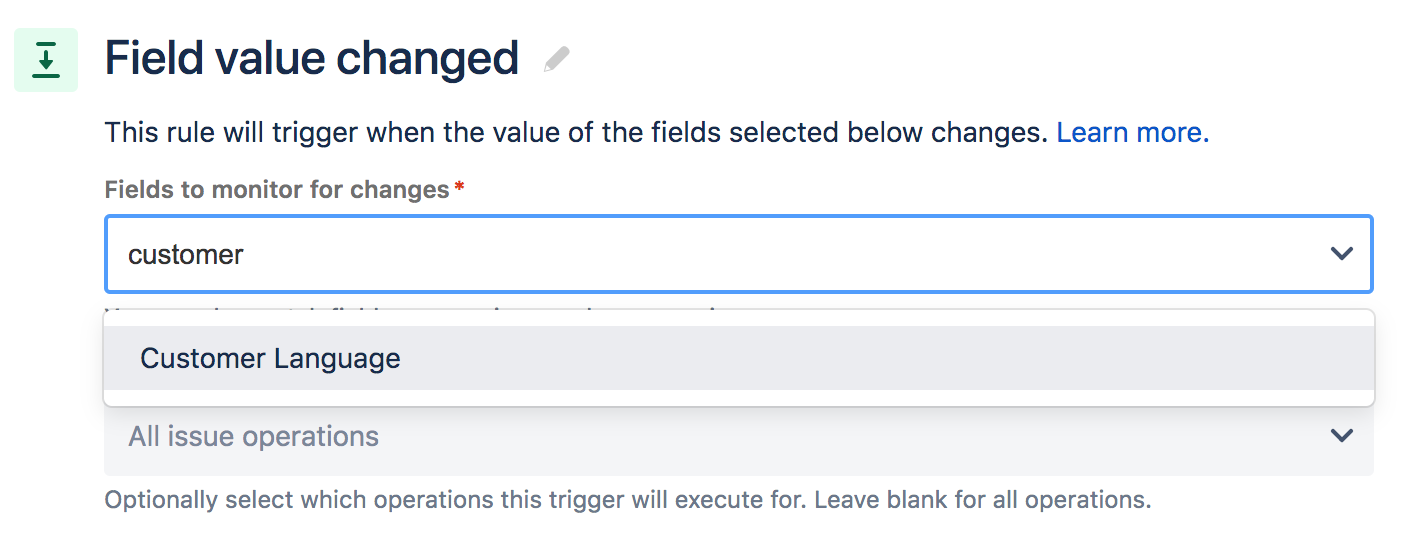Click the All issue operations placeholder text

[254, 437]
